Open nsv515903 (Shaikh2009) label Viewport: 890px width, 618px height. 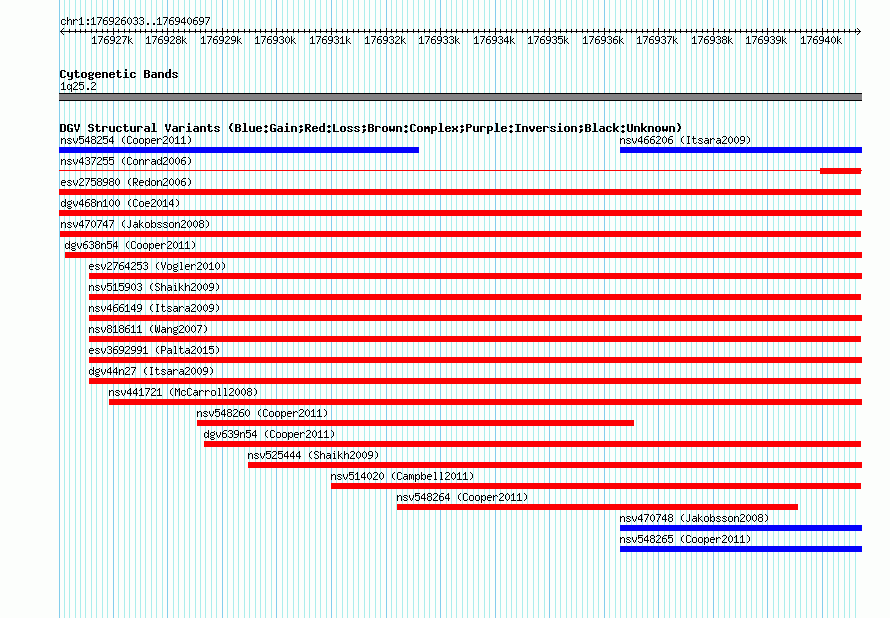[x=154, y=287]
